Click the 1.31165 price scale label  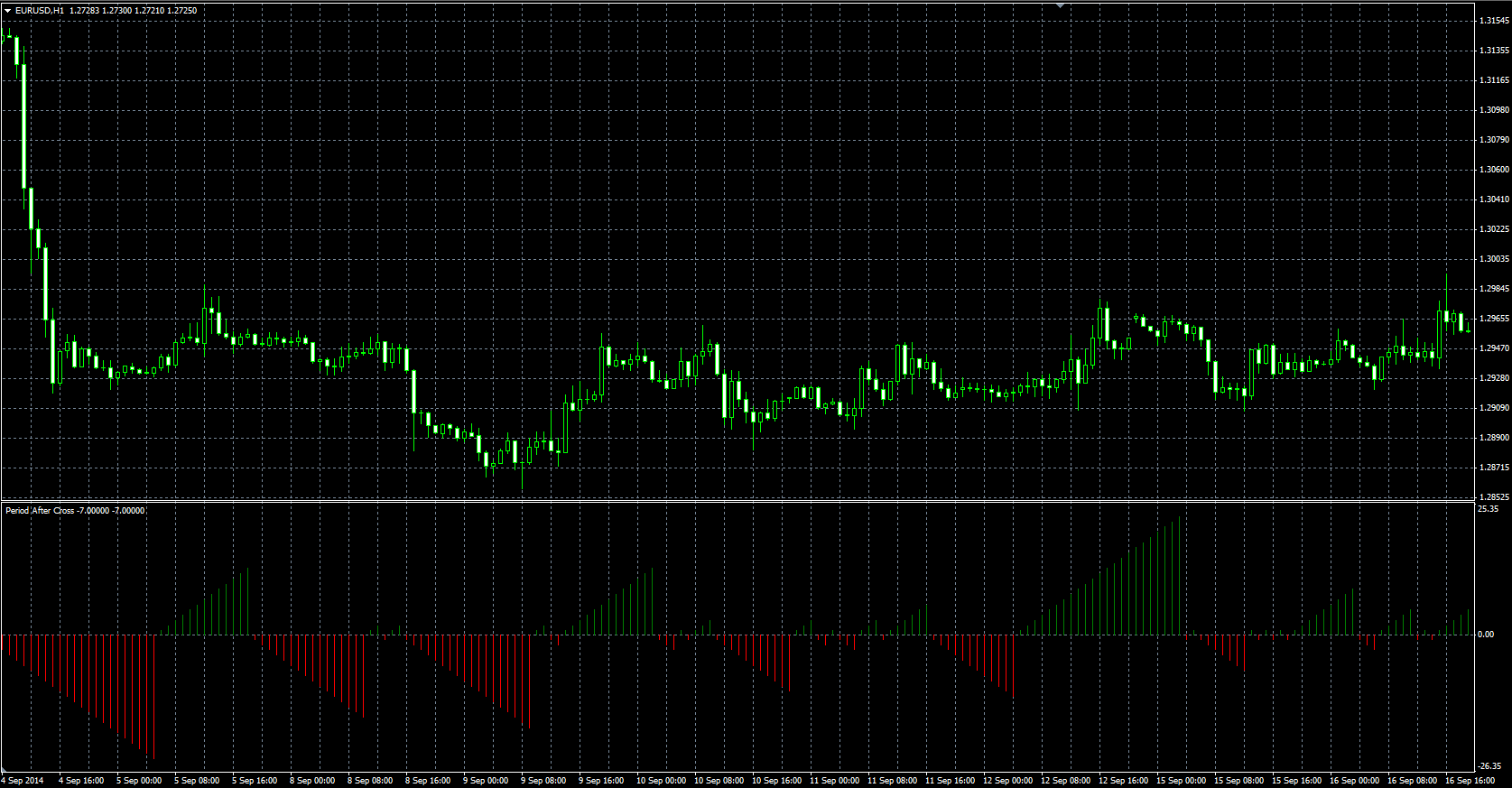pos(1494,80)
